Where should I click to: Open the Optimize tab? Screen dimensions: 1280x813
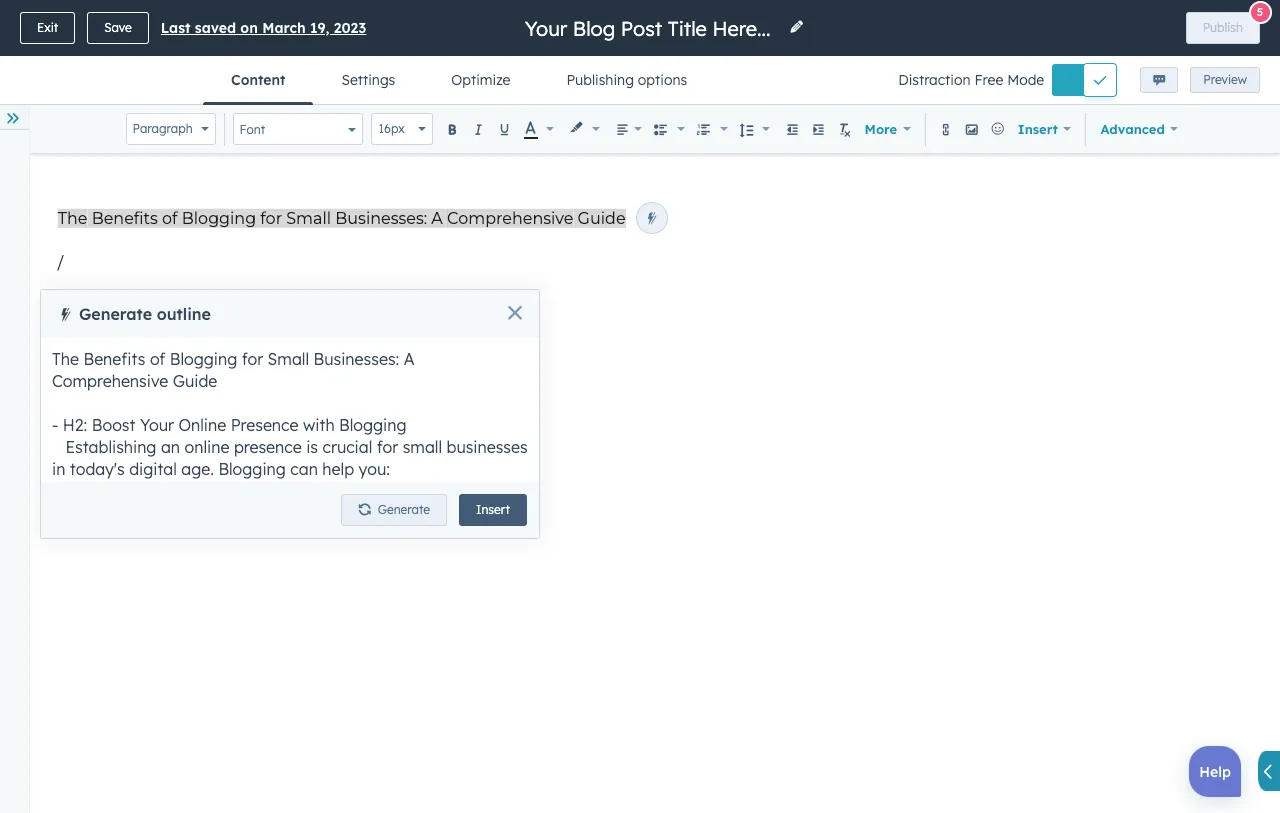coord(480,80)
